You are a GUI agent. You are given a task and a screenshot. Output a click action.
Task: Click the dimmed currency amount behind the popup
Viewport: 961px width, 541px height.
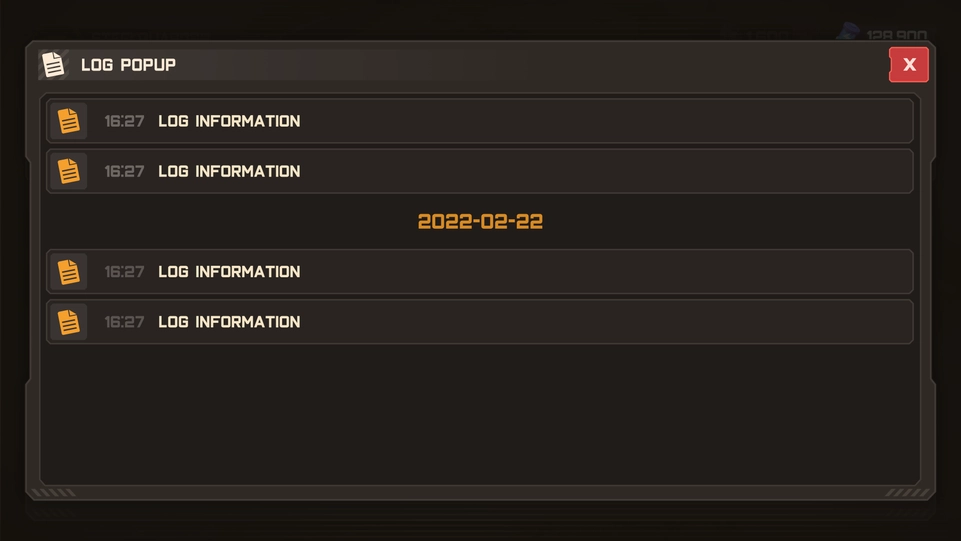(896, 35)
